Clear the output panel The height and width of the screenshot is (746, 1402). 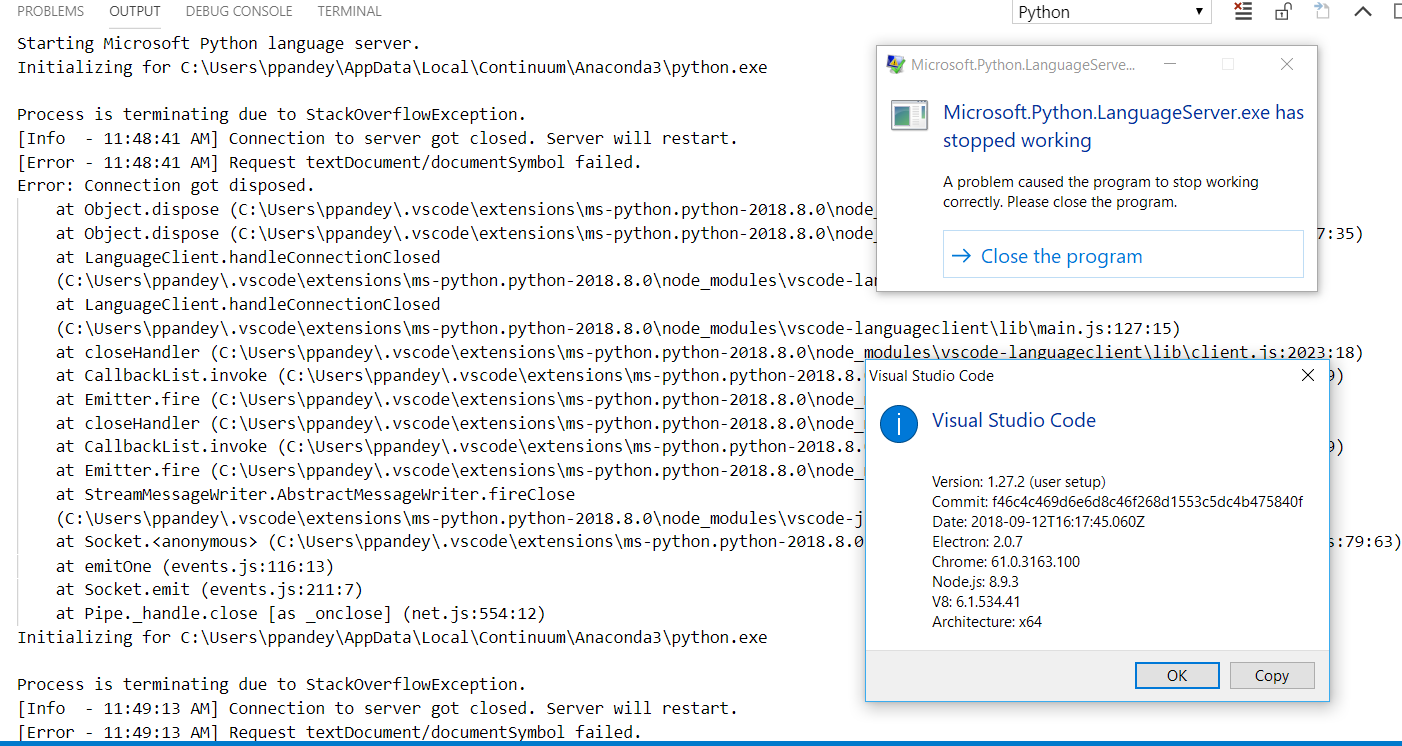pos(1243,12)
